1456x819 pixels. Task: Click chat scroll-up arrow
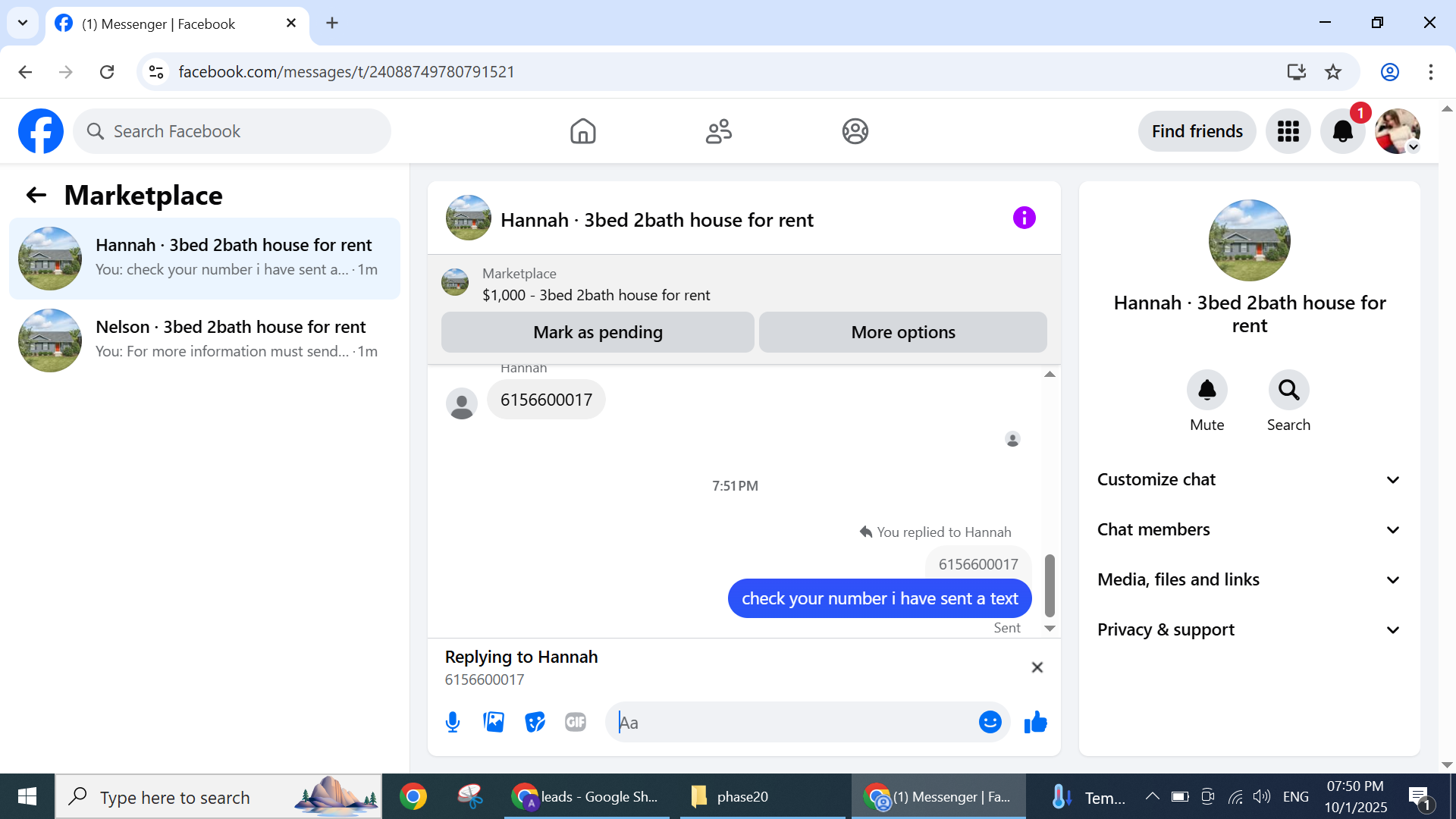[x=1050, y=374]
